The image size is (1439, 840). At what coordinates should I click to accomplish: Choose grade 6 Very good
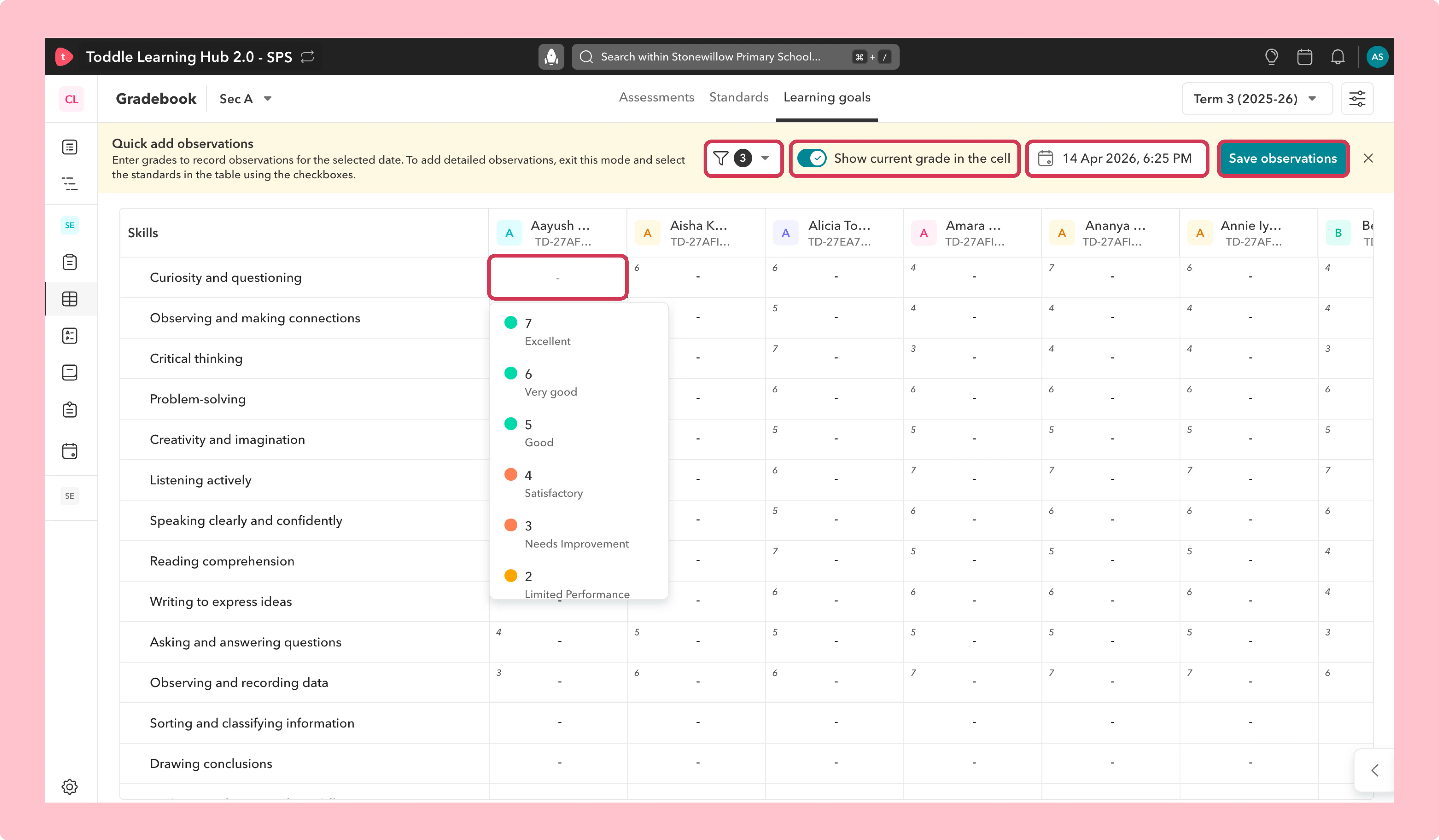click(579, 382)
